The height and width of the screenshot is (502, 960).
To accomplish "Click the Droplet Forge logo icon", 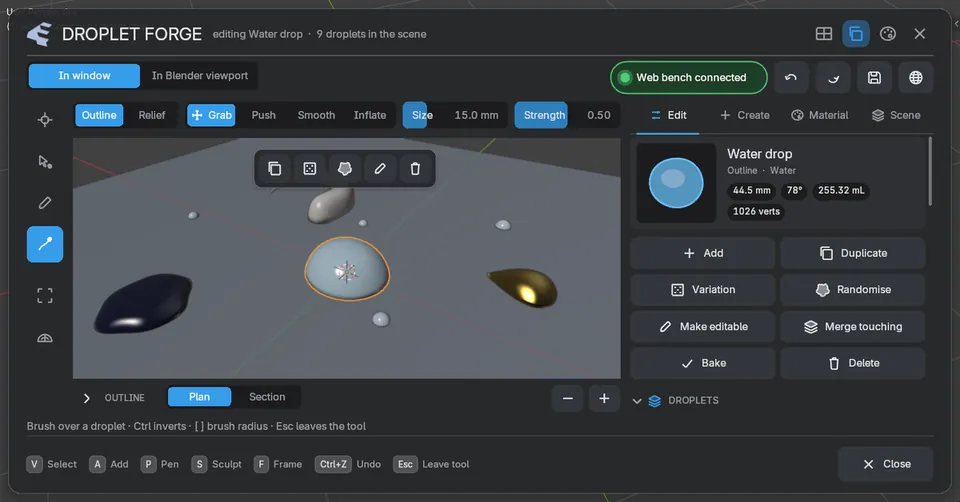I will tap(39, 34).
